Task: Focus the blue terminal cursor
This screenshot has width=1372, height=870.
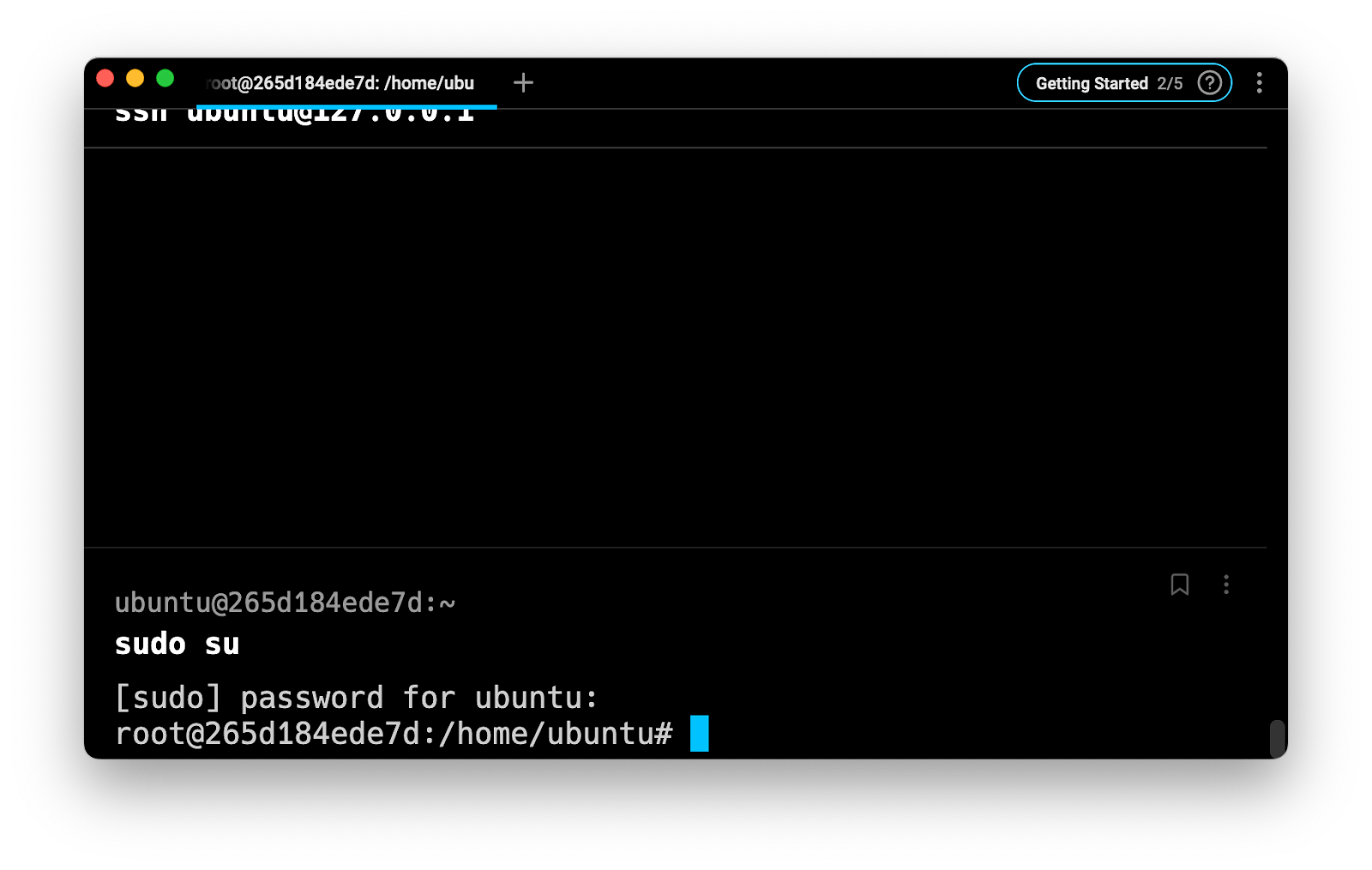Action: (700, 734)
